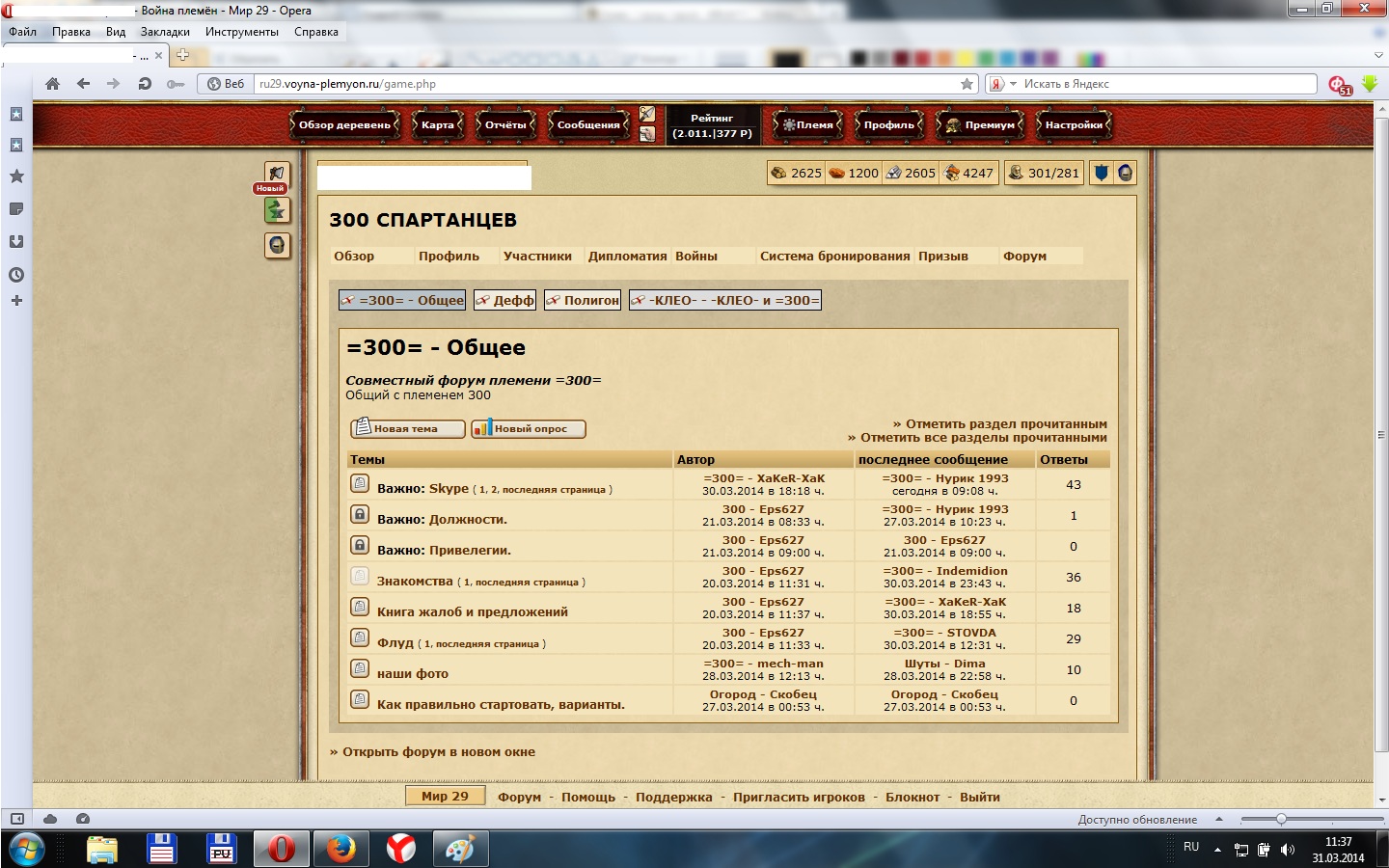
Task: Open author profile =300= - mech-man
Action: [763, 664]
